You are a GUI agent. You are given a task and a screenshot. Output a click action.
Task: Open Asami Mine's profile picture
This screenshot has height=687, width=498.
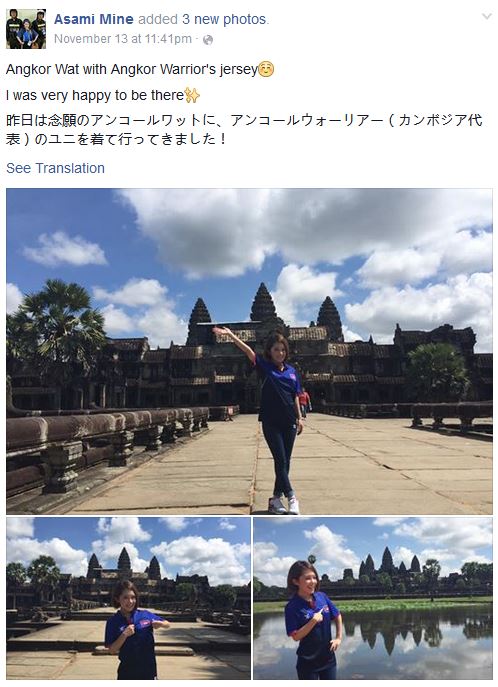(x=26, y=29)
